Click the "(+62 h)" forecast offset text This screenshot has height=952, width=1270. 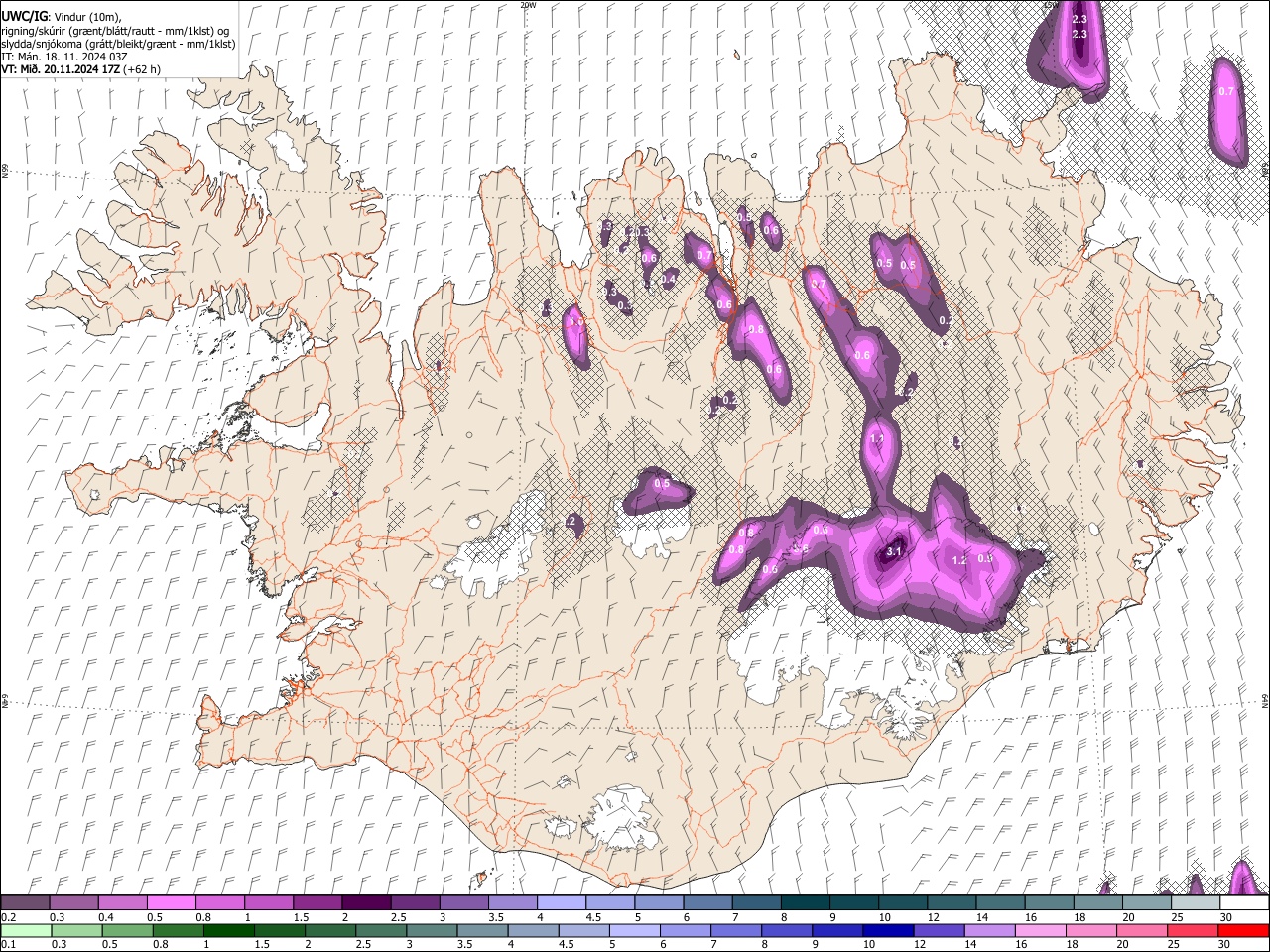pos(142,69)
